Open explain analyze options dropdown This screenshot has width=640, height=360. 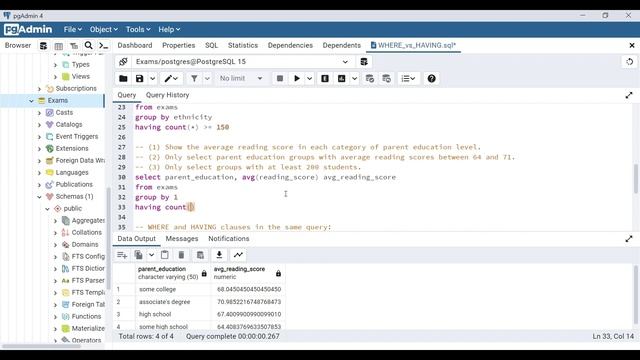pos(354,78)
